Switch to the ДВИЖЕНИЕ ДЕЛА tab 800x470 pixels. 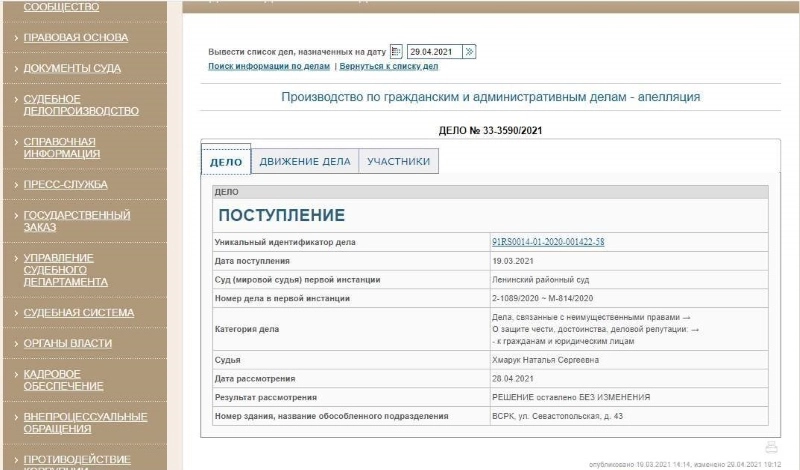click(304, 161)
